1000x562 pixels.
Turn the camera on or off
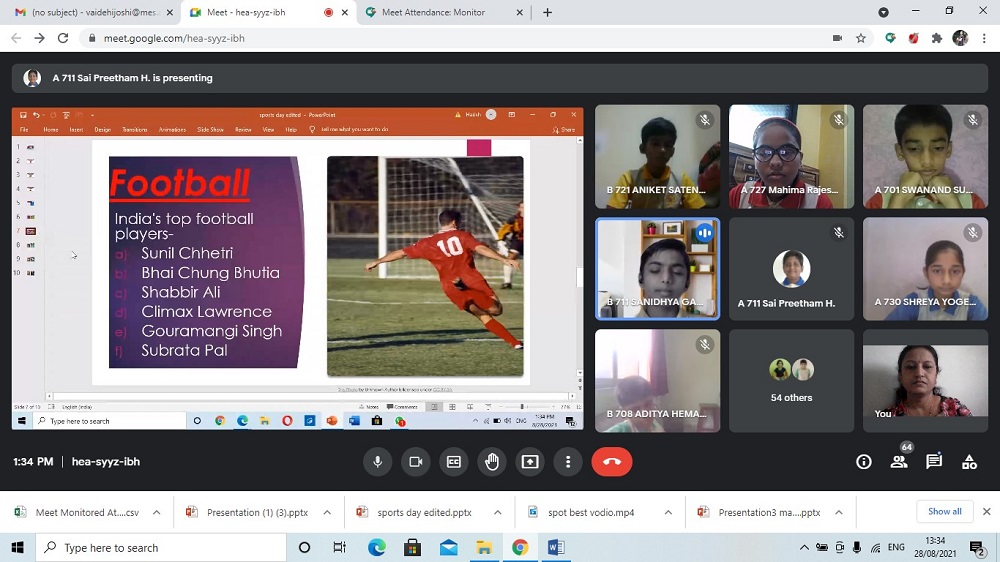click(415, 462)
